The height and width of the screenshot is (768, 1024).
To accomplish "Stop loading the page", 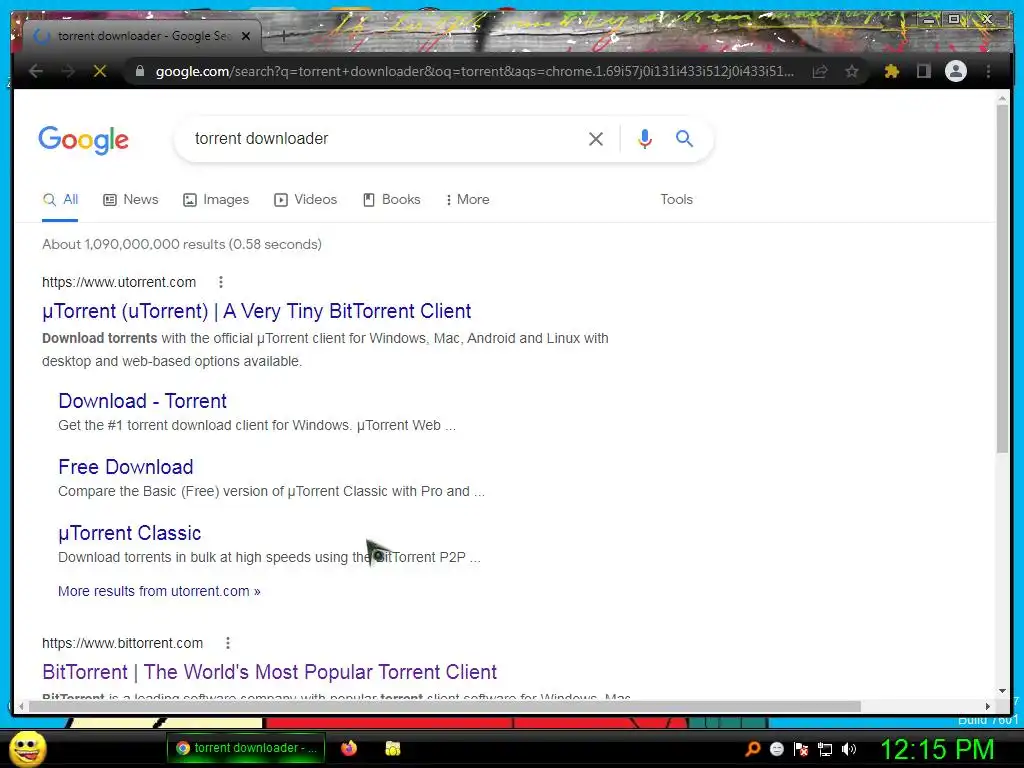I will coord(100,71).
